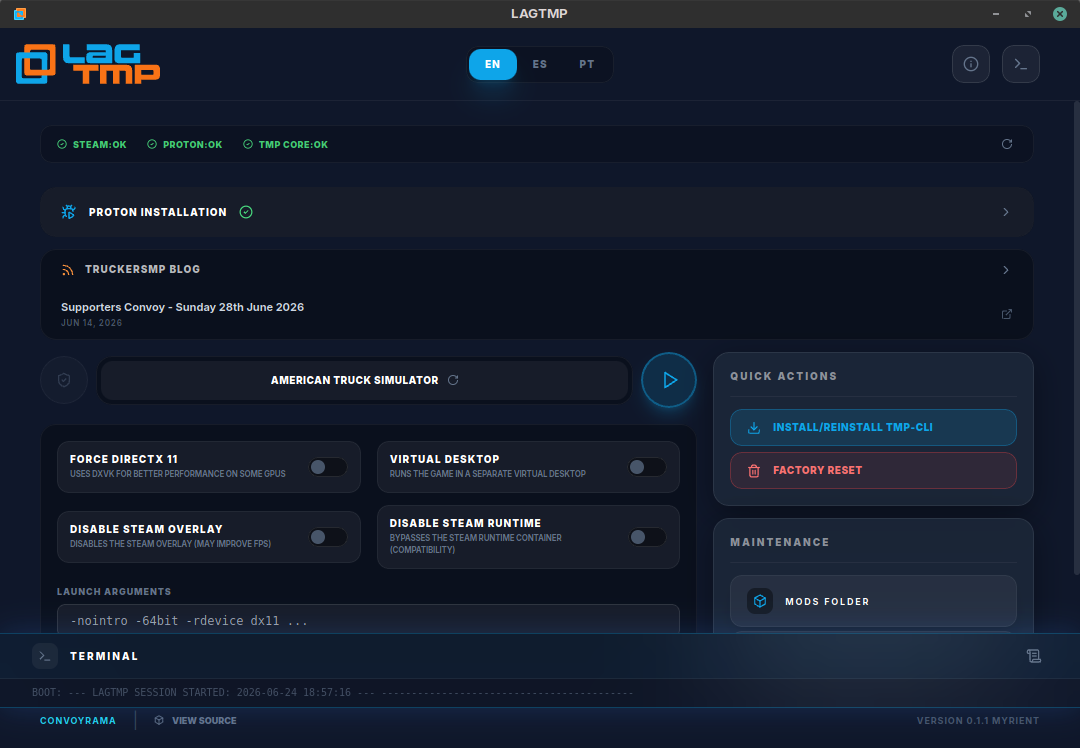
Task: Click the Maintenance heading
Action: [780, 542]
